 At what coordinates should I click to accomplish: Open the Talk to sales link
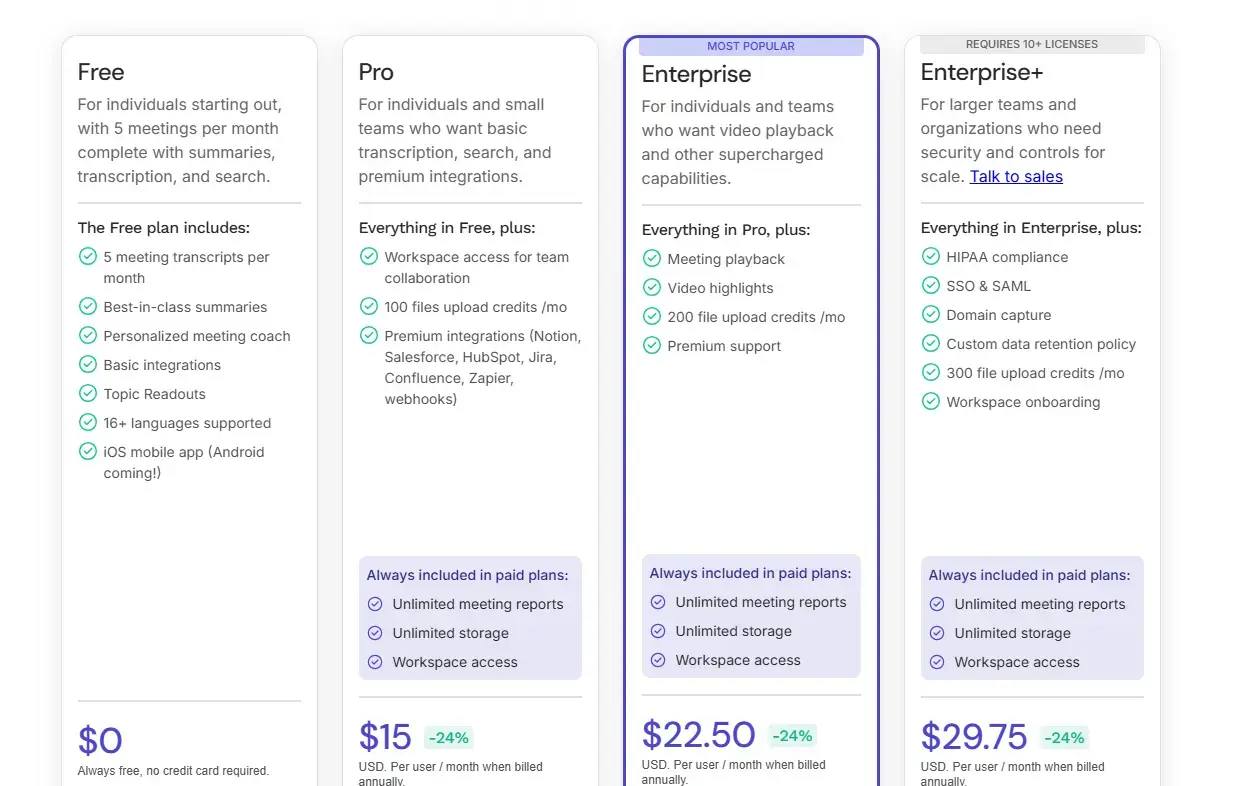(1016, 176)
